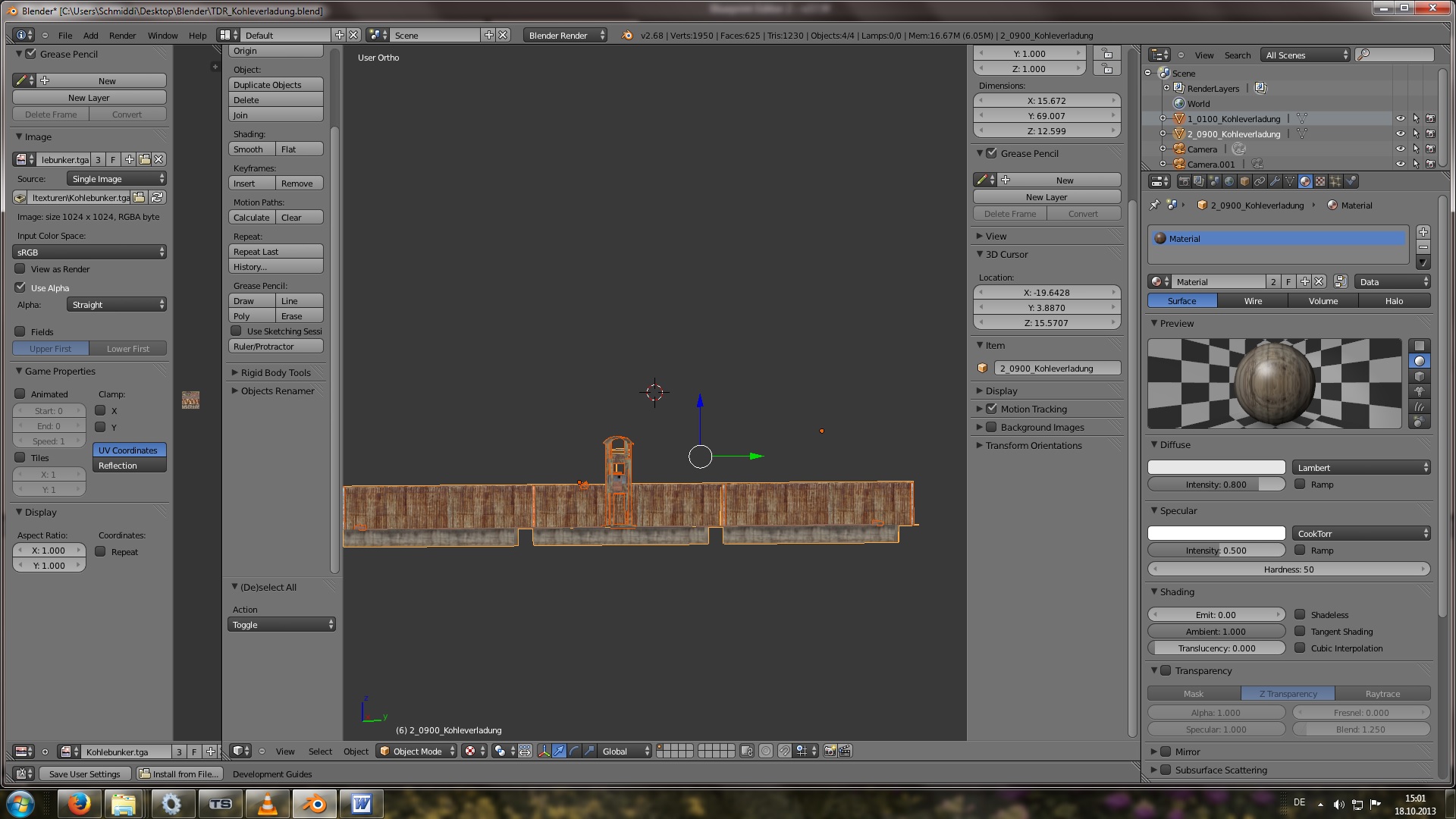Open the World properties tab

pyautogui.click(x=1229, y=181)
